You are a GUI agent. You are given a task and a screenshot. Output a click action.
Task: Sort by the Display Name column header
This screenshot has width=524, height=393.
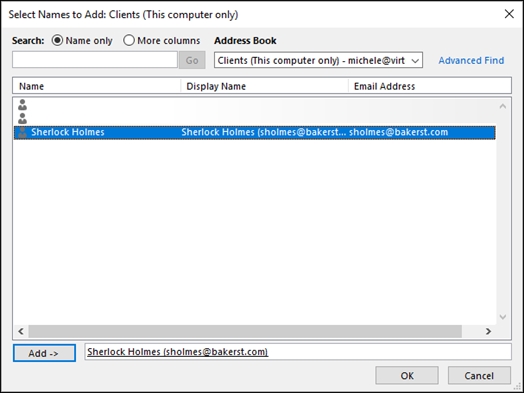click(264, 86)
